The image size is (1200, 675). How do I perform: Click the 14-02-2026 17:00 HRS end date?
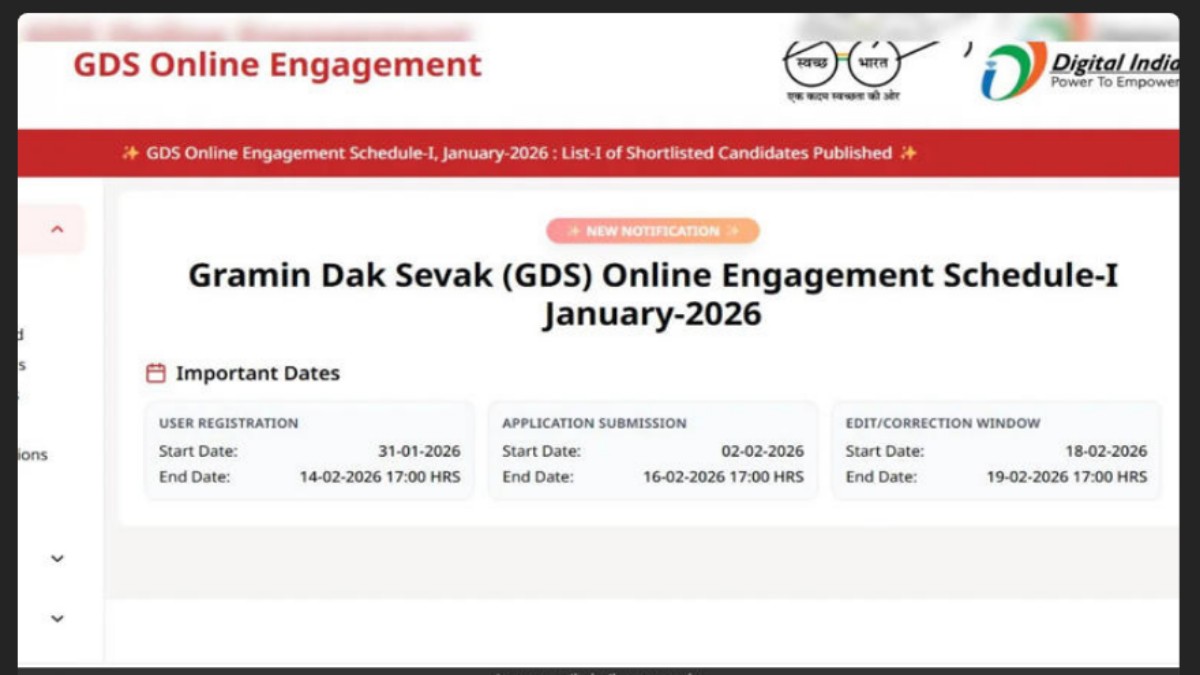click(x=380, y=477)
